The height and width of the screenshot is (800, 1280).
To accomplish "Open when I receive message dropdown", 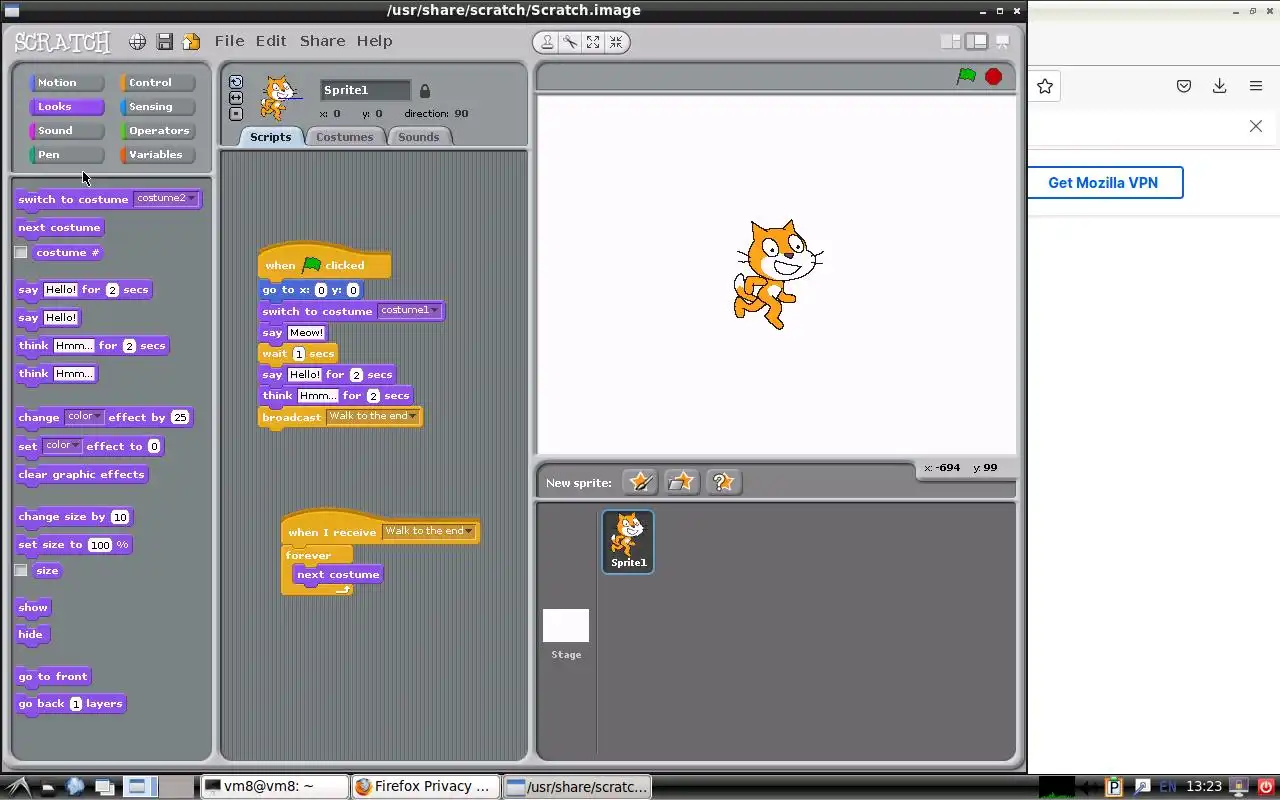I will (429, 531).
